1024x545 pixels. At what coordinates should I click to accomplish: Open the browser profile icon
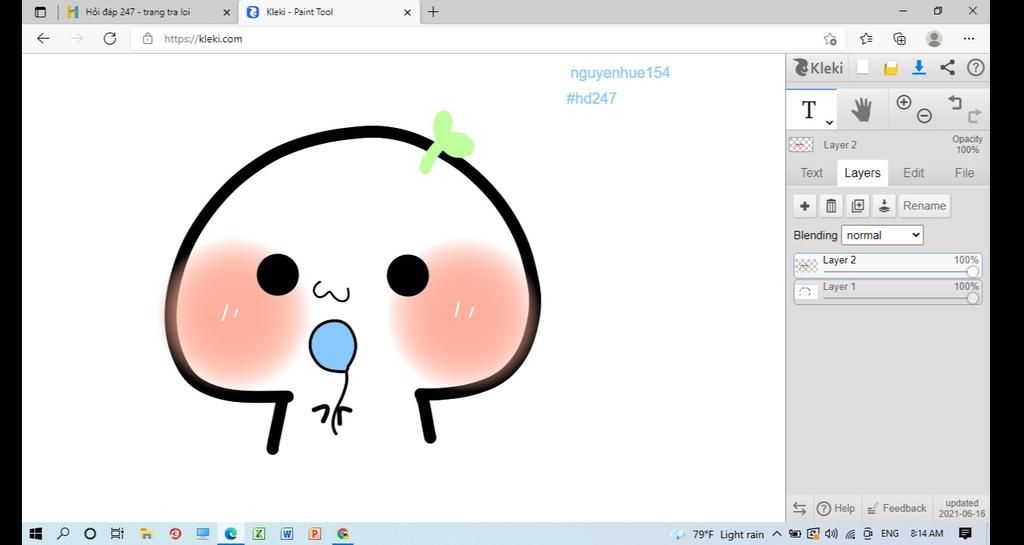point(934,39)
